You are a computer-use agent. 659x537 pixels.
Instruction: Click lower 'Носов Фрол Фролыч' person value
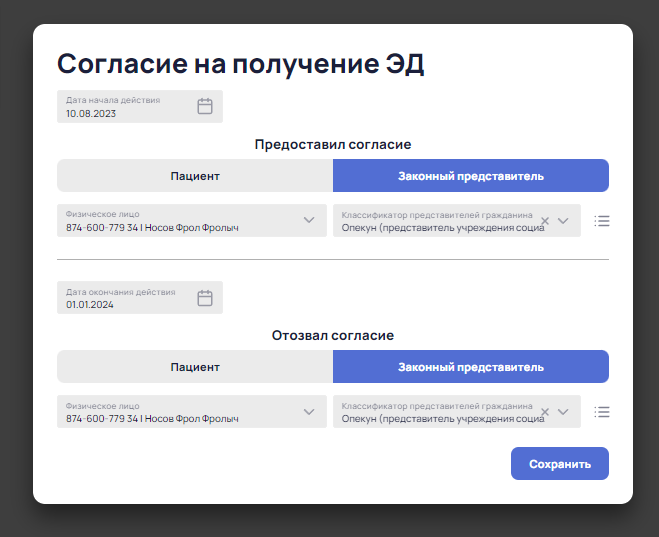[x=192, y=419]
